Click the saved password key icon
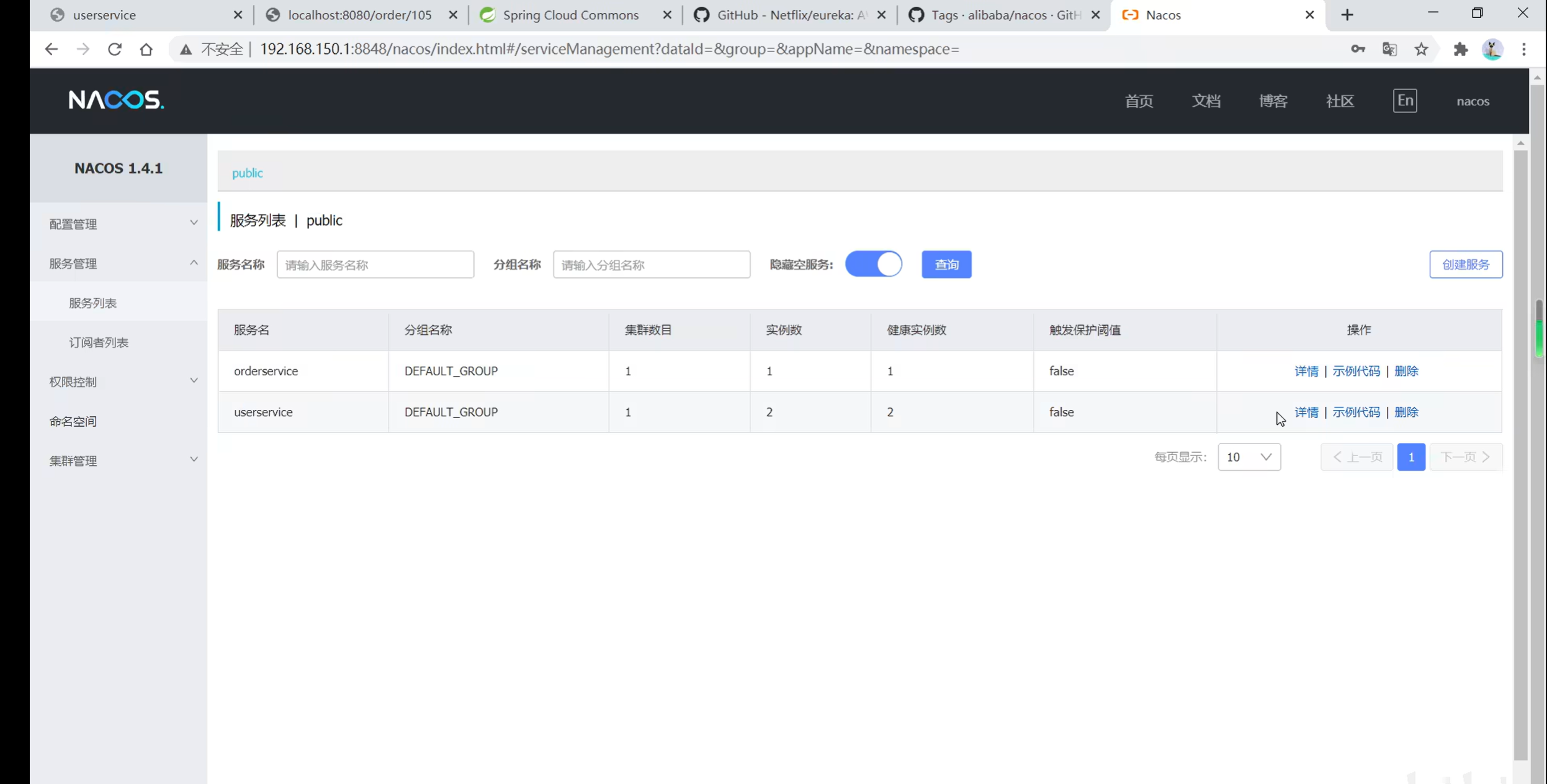This screenshot has height=784, width=1547. [1358, 49]
